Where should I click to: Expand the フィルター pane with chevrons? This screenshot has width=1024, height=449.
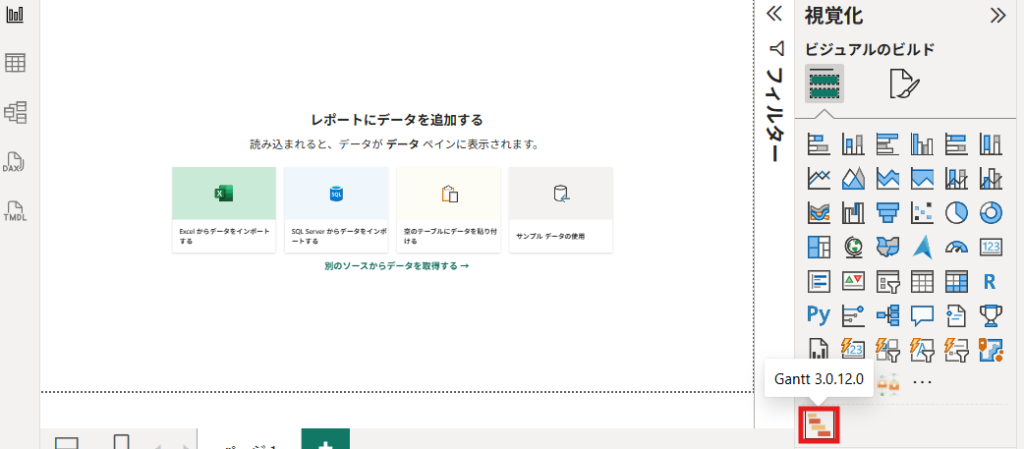tap(773, 14)
